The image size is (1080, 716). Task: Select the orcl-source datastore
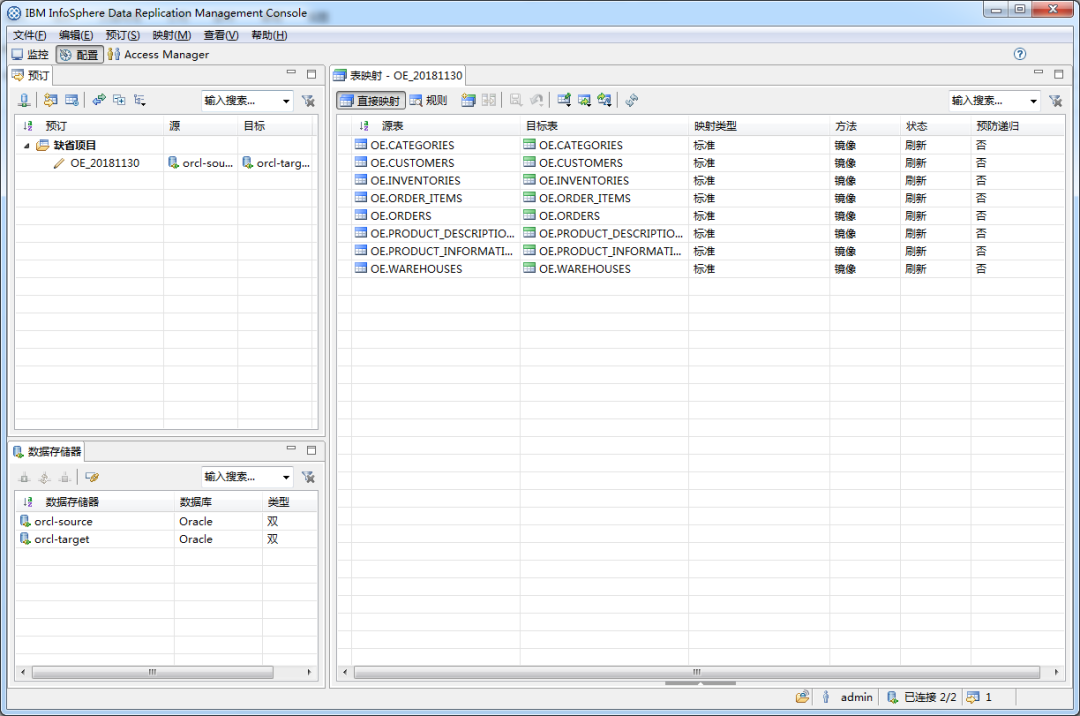tap(63, 522)
